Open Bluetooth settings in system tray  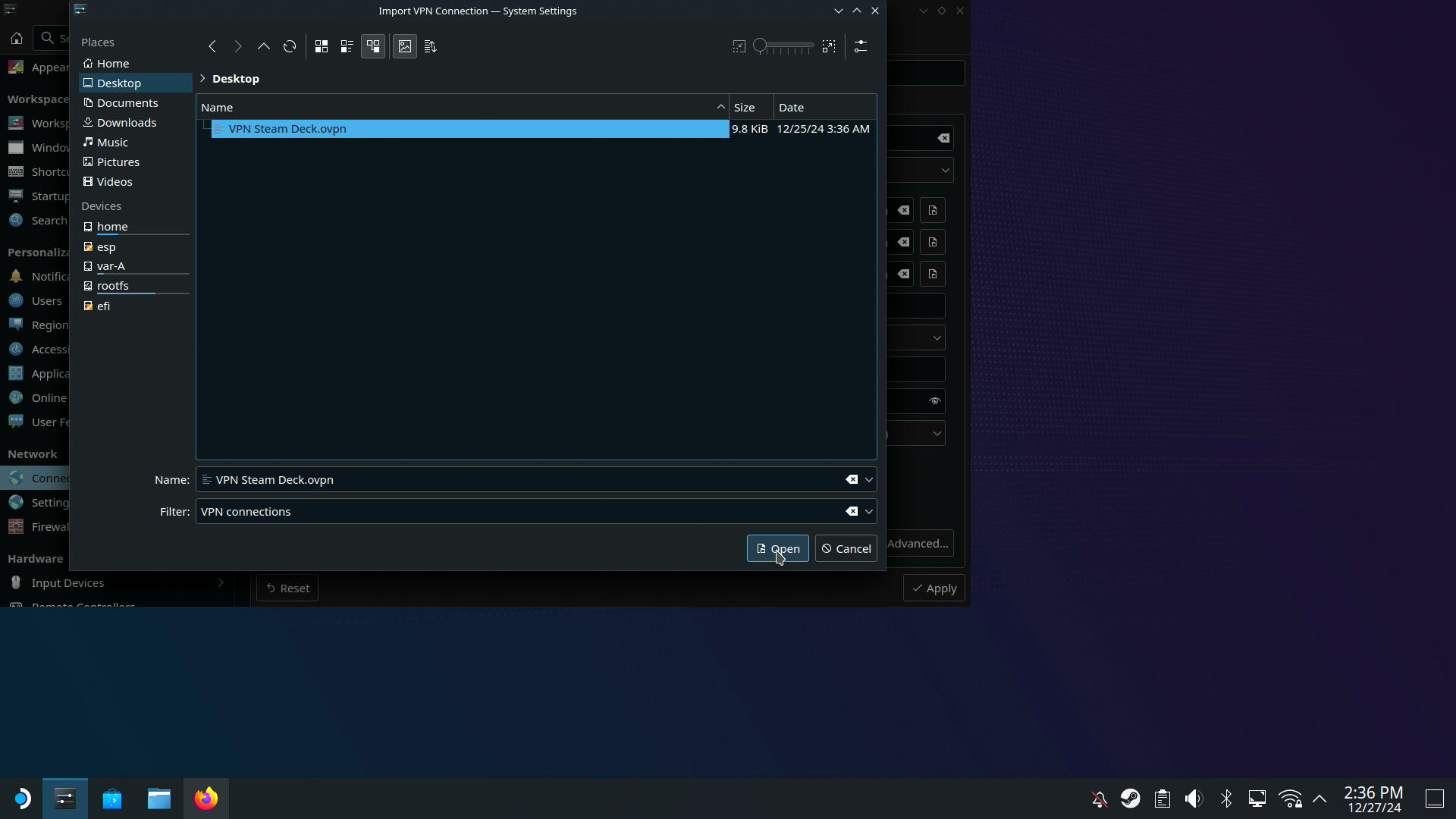coord(1226,799)
